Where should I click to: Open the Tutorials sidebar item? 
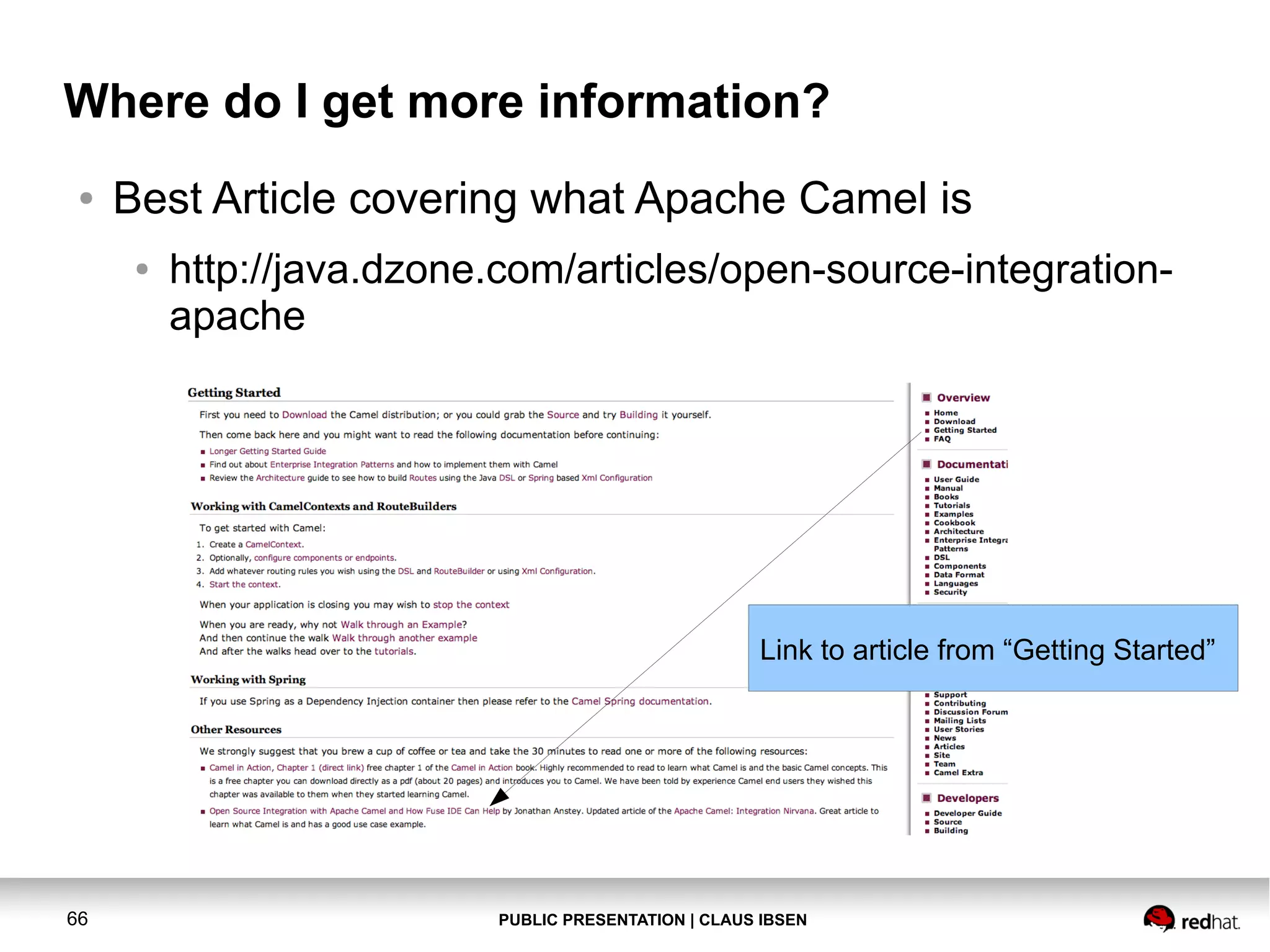click(952, 505)
